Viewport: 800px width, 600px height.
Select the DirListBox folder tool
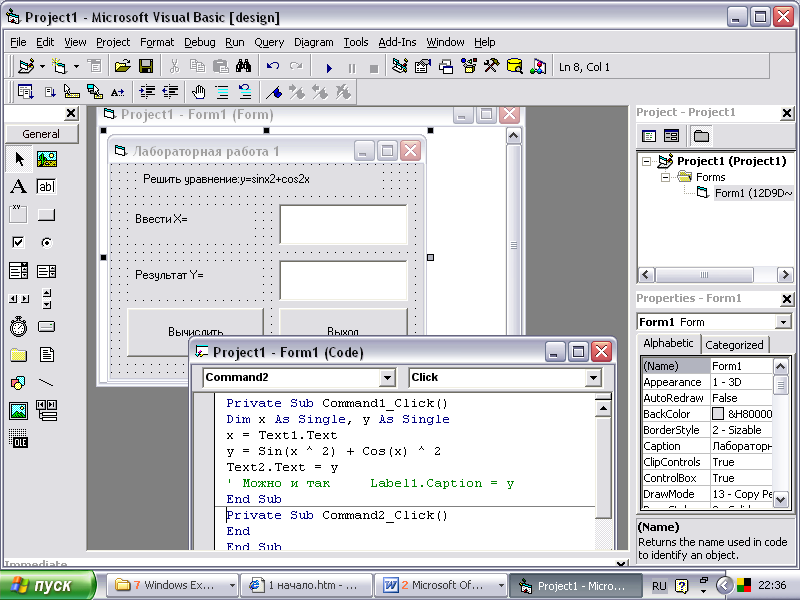[19, 355]
